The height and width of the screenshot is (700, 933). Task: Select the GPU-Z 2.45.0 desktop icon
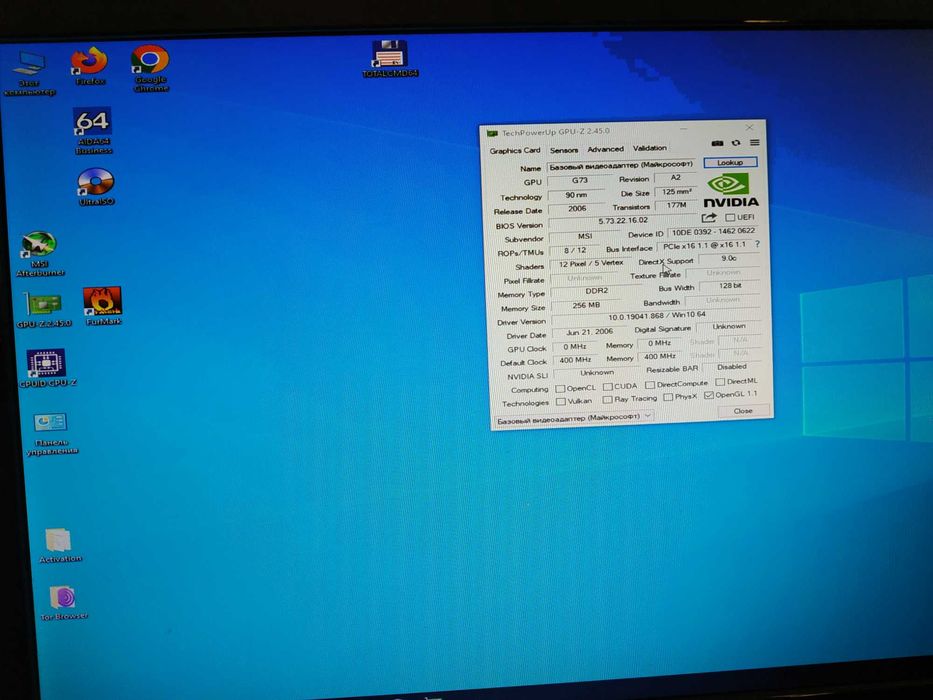44,310
